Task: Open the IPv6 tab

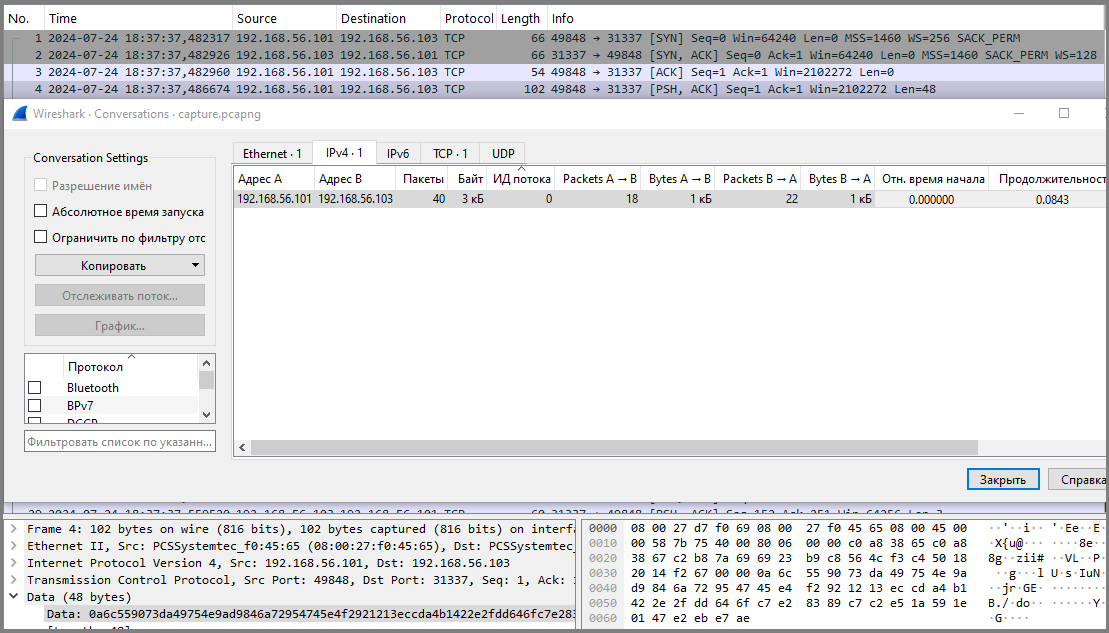Action: pos(398,153)
